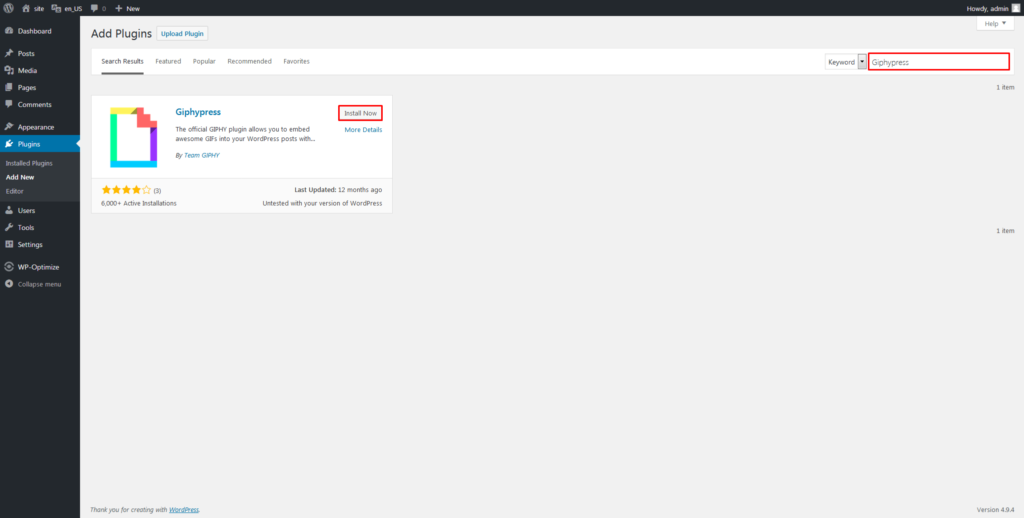Viewport: 1024px width, 518px height.
Task: Click the New label in admin bar
Action: point(133,8)
